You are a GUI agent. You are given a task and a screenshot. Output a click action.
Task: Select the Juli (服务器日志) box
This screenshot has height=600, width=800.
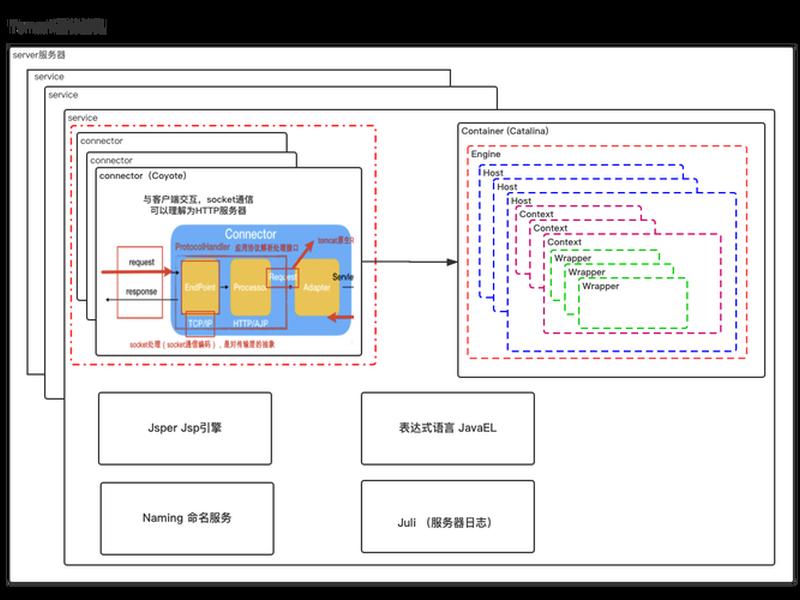(x=447, y=516)
